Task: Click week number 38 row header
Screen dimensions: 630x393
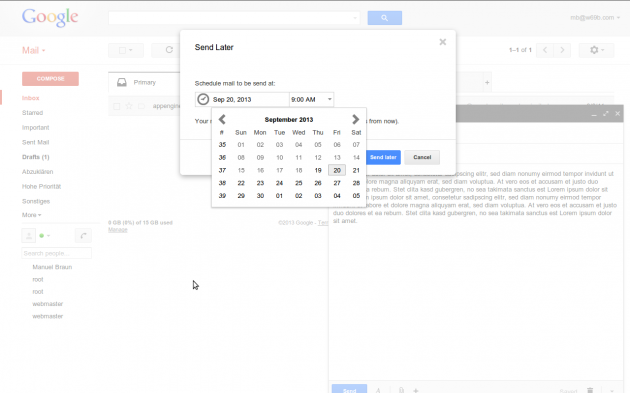Action: pyautogui.click(x=222, y=183)
